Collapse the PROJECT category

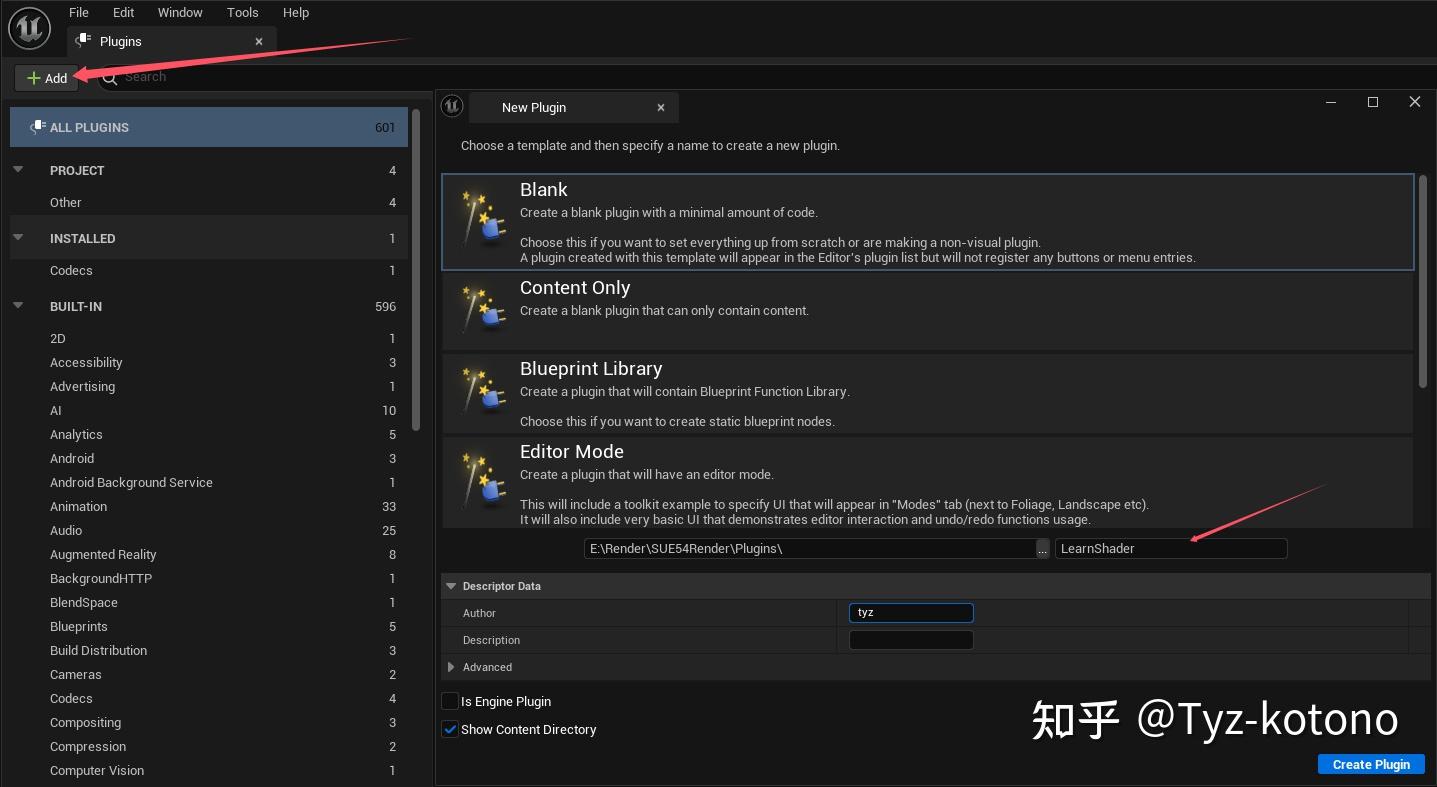(x=18, y=170)
